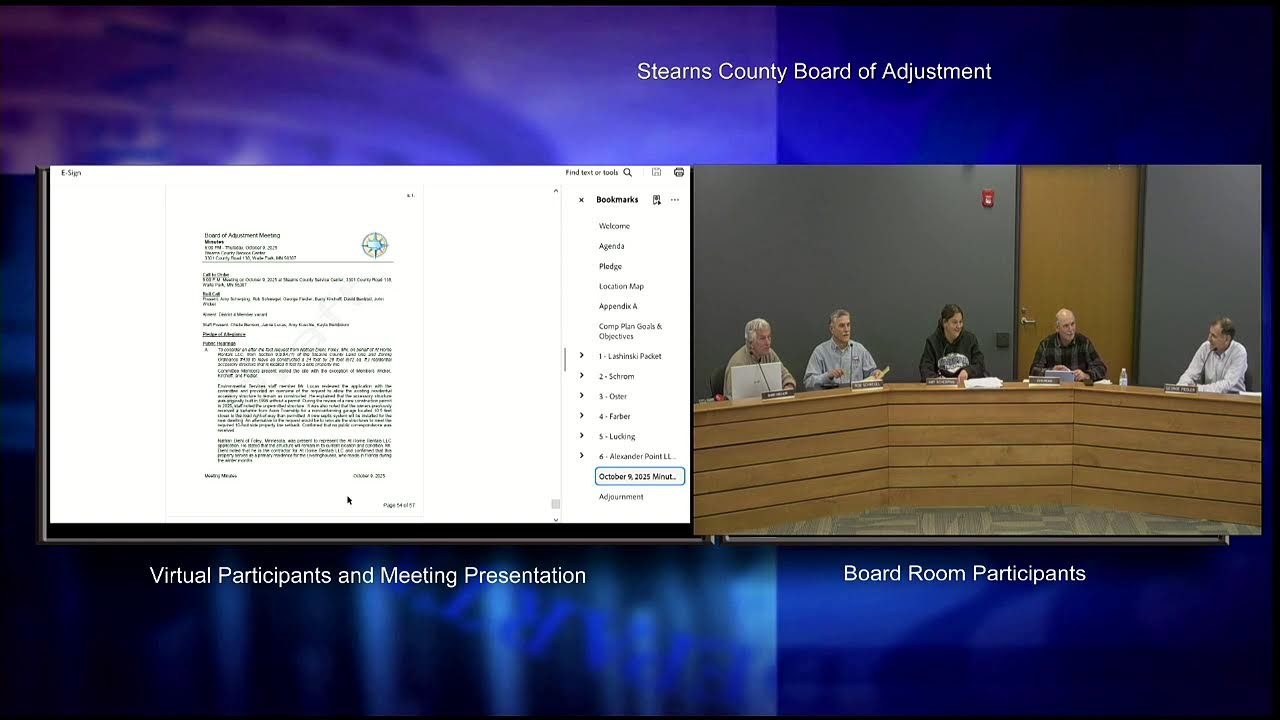Expand the 3 - Oster bookmark
This screenshot has width=1280, height=720.
pos(582,396)
